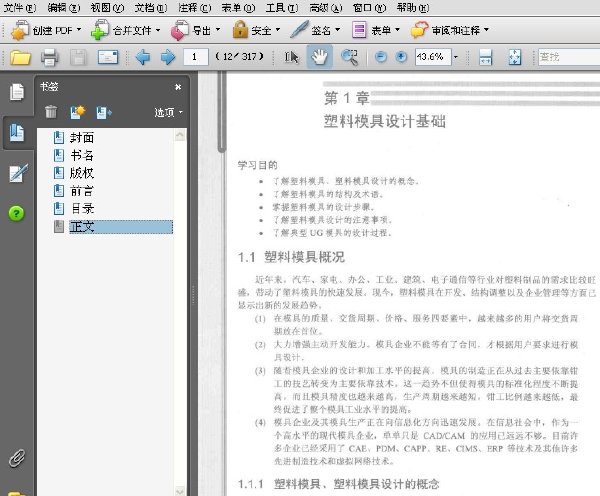The width and height of the screenshot is (600, 496).
Task: Open the Bookmarks panel icon
Action: click(x=17, y=132)
